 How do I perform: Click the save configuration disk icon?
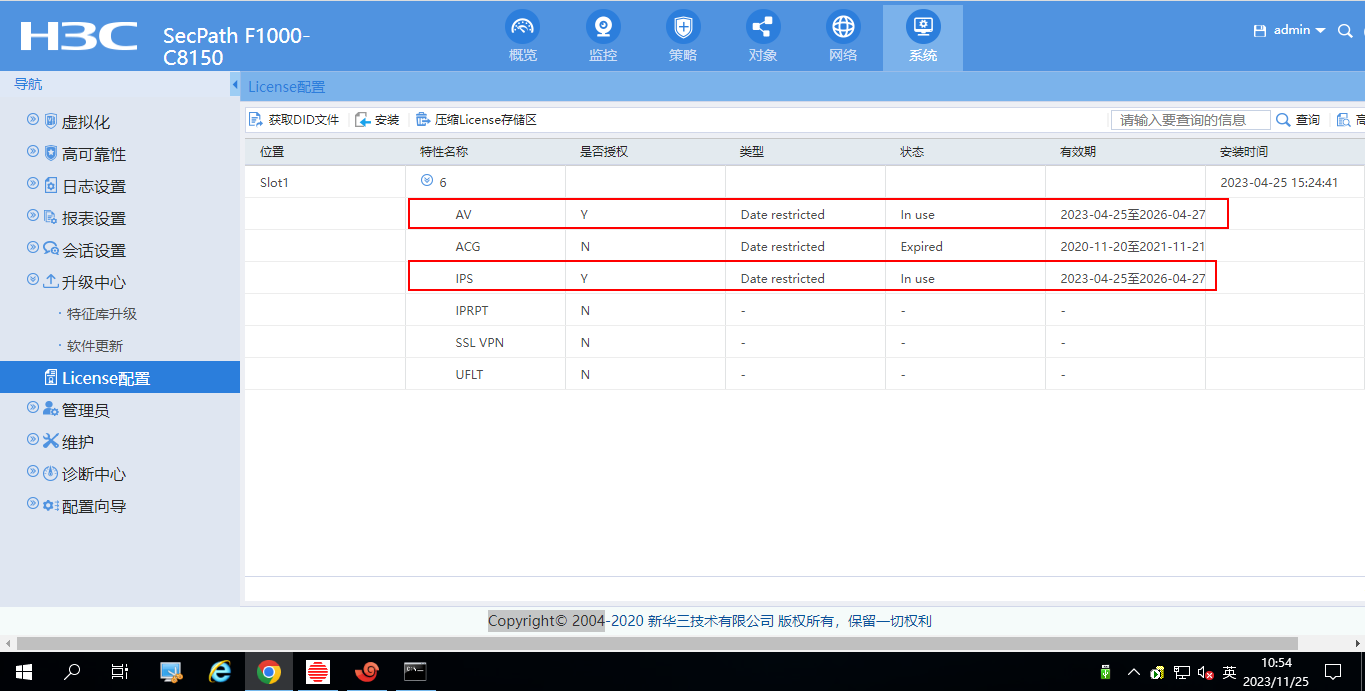1260,31
